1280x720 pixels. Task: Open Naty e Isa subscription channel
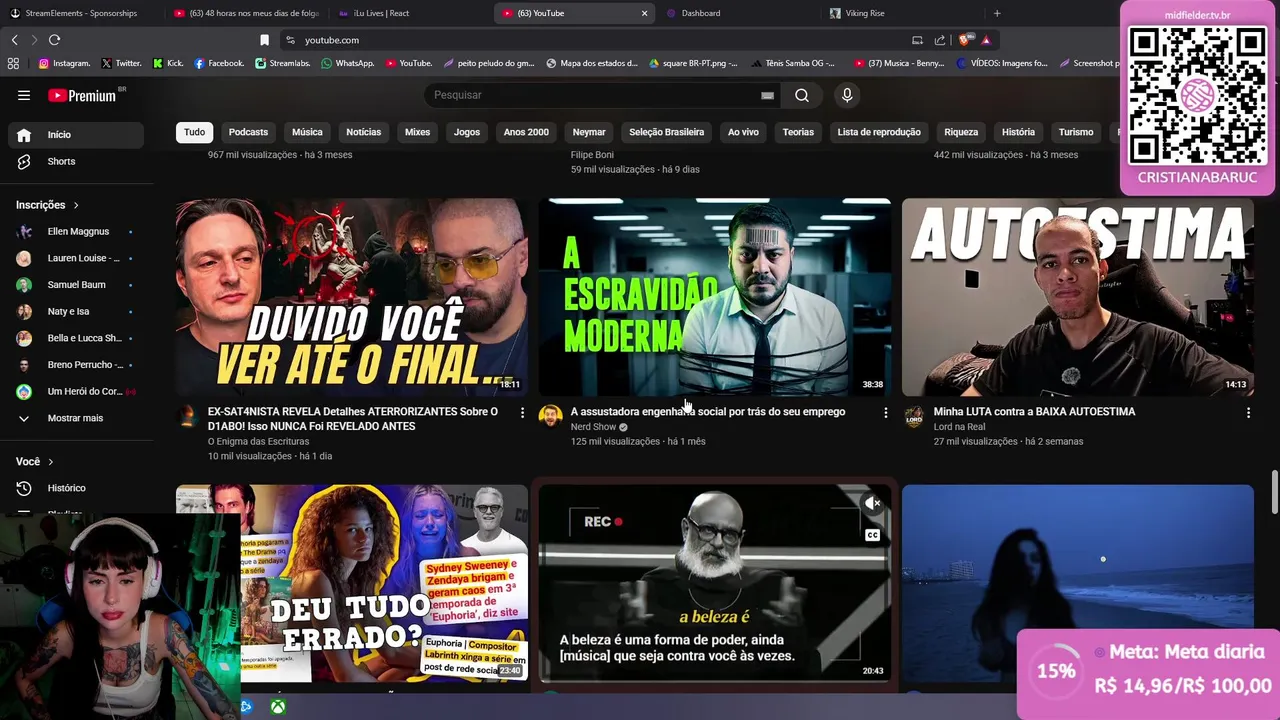click(76, 311)
